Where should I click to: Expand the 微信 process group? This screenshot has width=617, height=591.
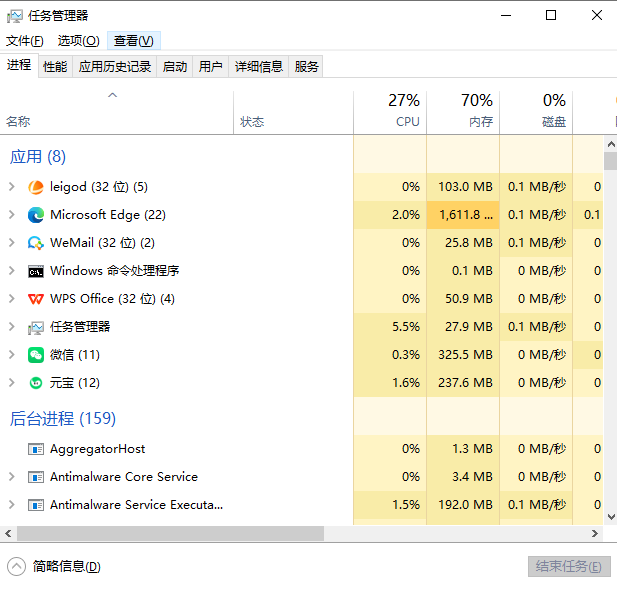(12, 355)
